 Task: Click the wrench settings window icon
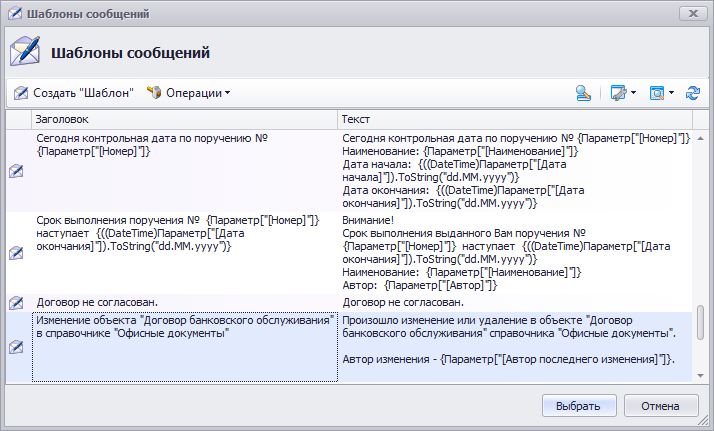(619, 93)
